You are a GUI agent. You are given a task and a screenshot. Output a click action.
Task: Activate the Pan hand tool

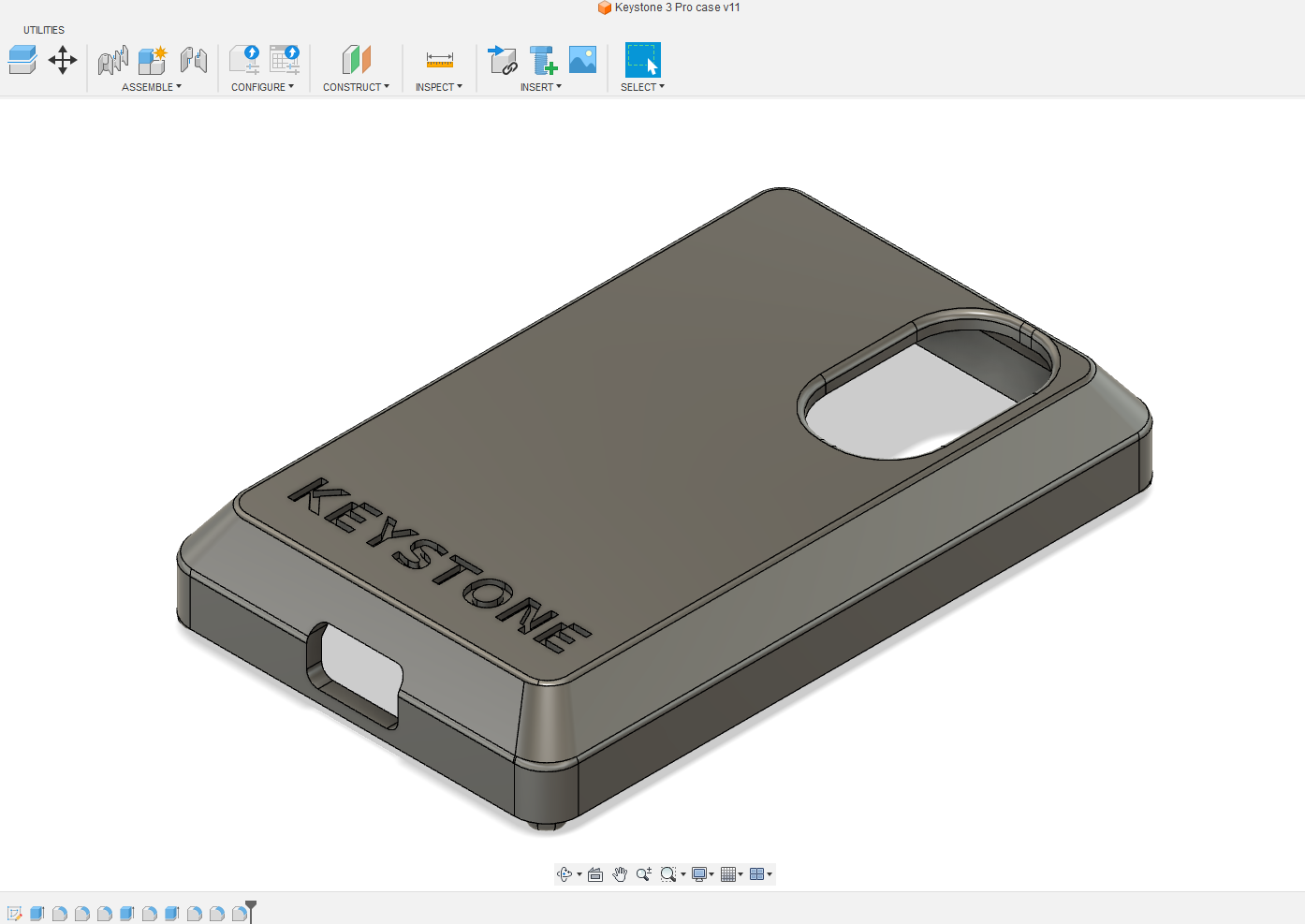point(620,874)
